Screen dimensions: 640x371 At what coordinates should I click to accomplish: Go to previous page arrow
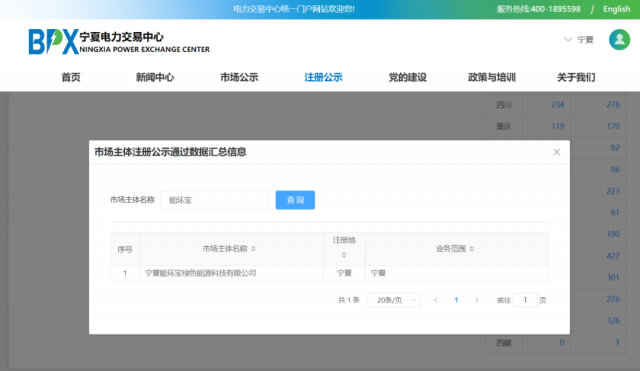[x=436, y=300]
